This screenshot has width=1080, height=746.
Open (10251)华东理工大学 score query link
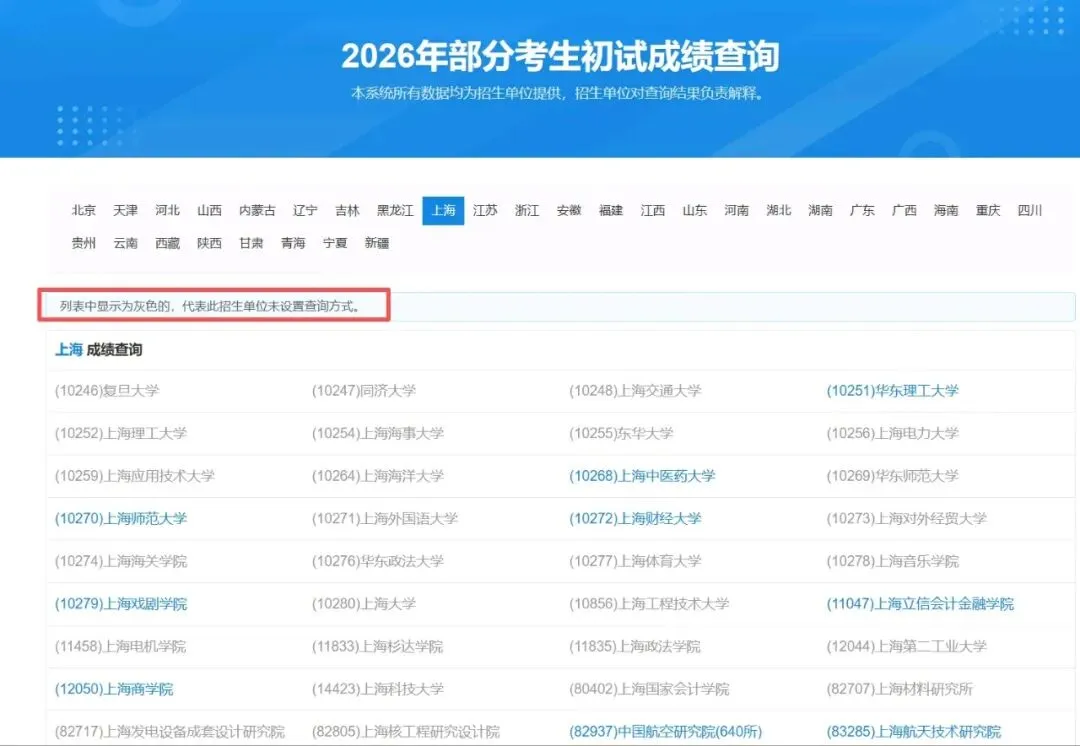click(x=893, y=391)
